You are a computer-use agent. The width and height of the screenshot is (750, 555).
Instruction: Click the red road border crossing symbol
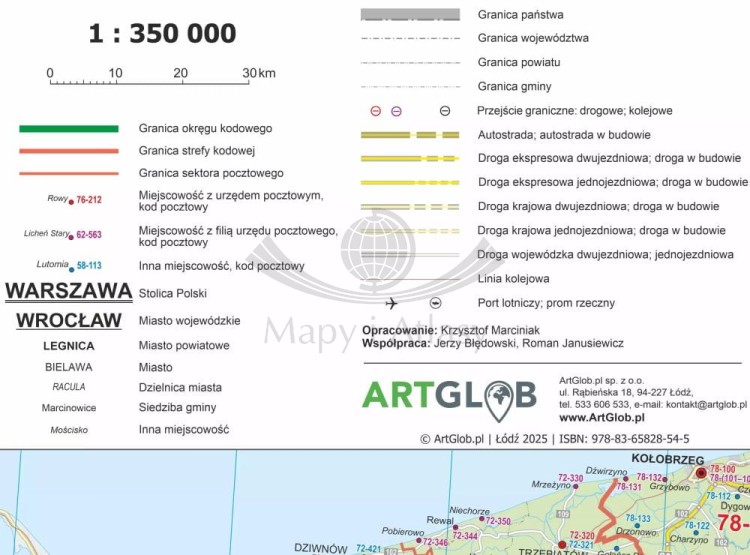376,111
